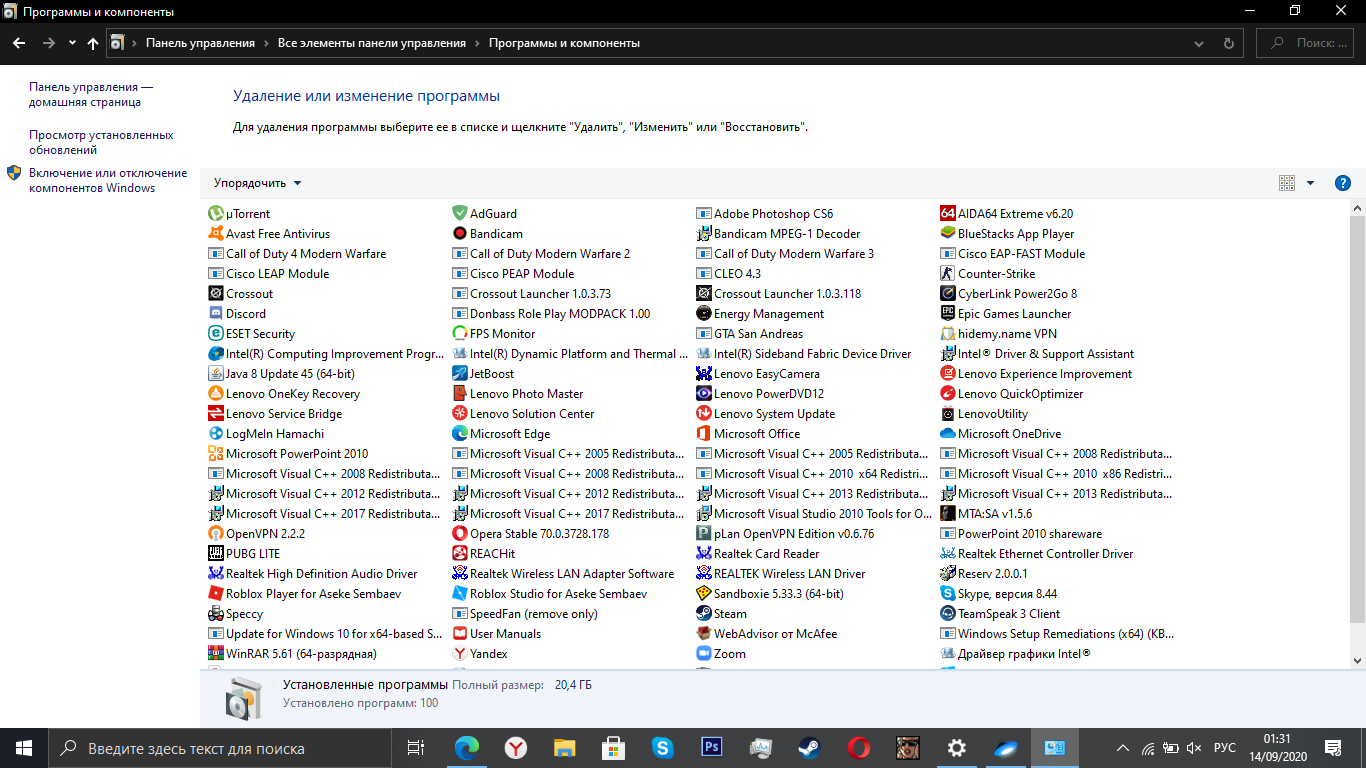1366x768 pixels.
Task: Click the Microsoft OneDrive cloud icon
Action: (x=948, y=433)
